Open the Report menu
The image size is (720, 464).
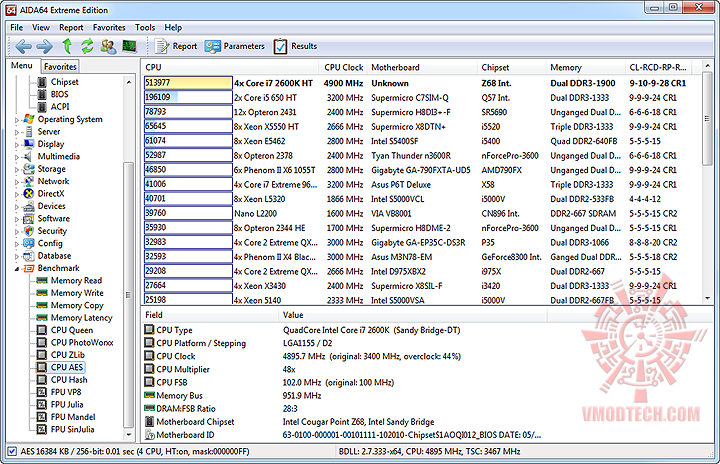[x=71, y=28]
